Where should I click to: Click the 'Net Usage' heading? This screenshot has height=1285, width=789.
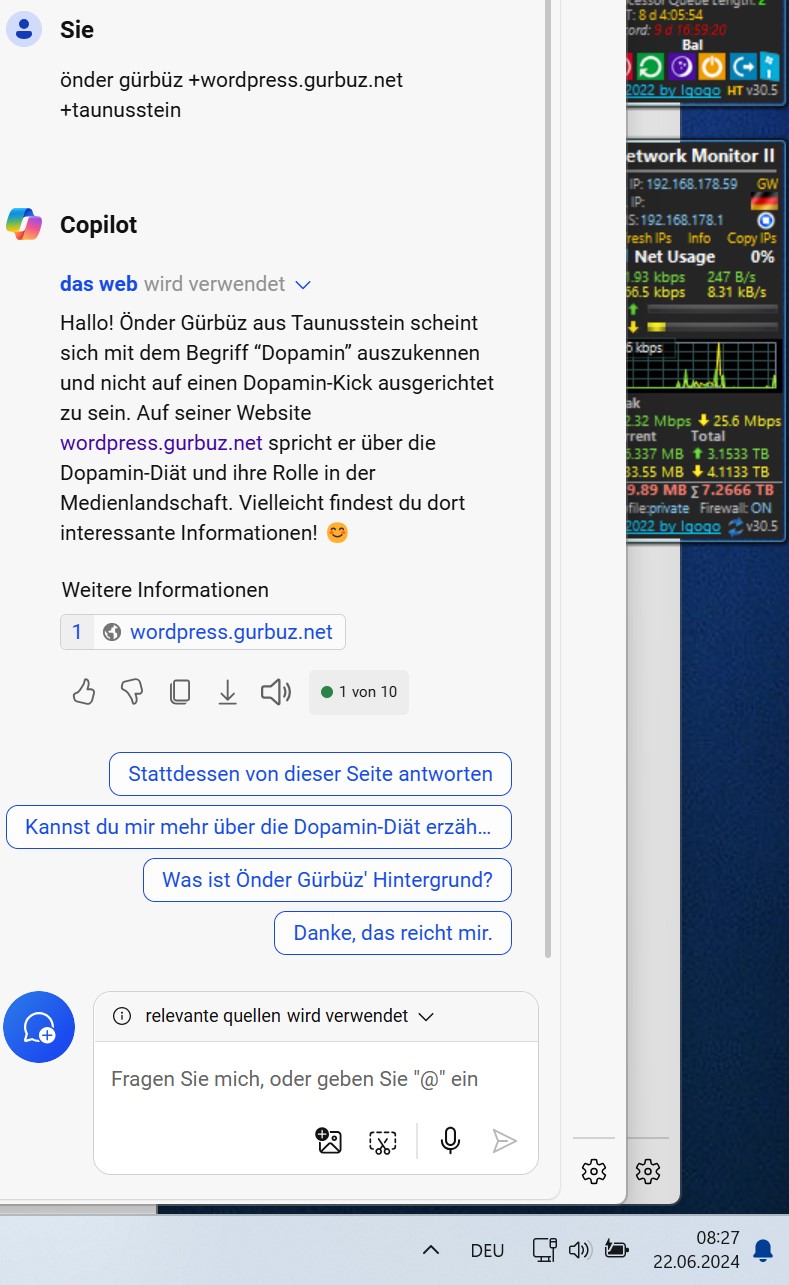click(x=675, y=257)
